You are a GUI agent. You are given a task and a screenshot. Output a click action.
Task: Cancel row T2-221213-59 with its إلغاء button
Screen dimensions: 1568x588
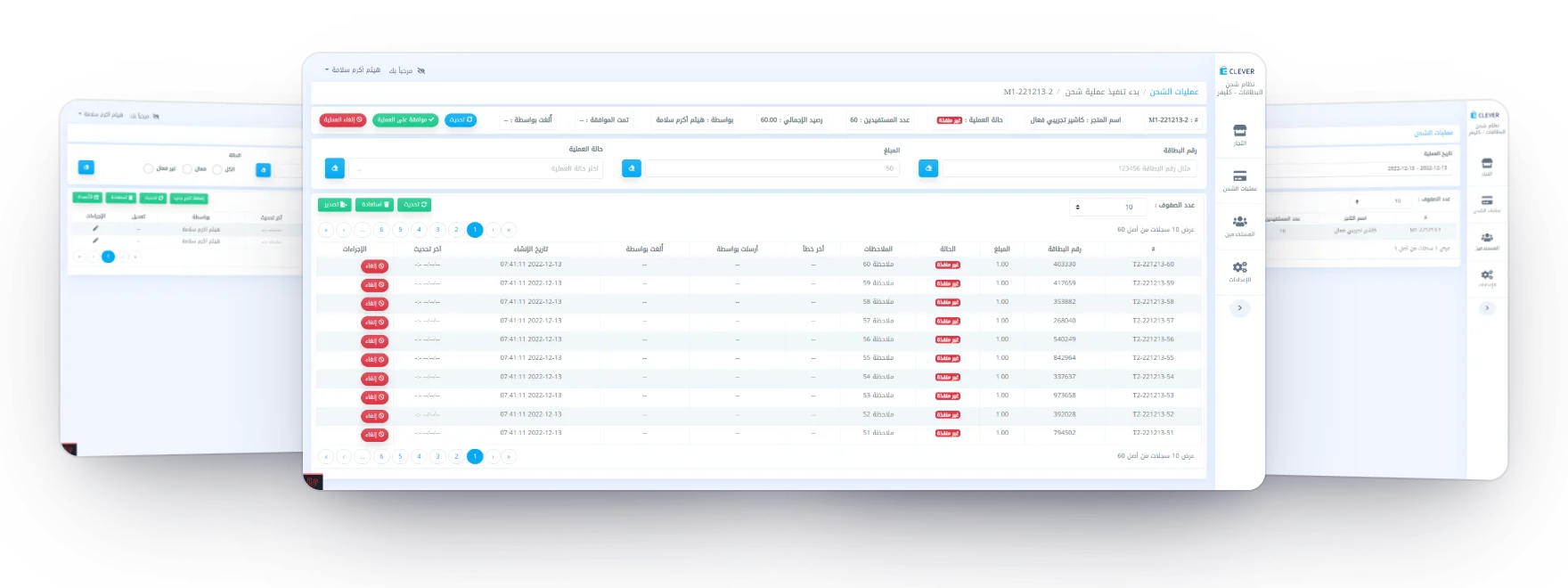coord(374,285)
